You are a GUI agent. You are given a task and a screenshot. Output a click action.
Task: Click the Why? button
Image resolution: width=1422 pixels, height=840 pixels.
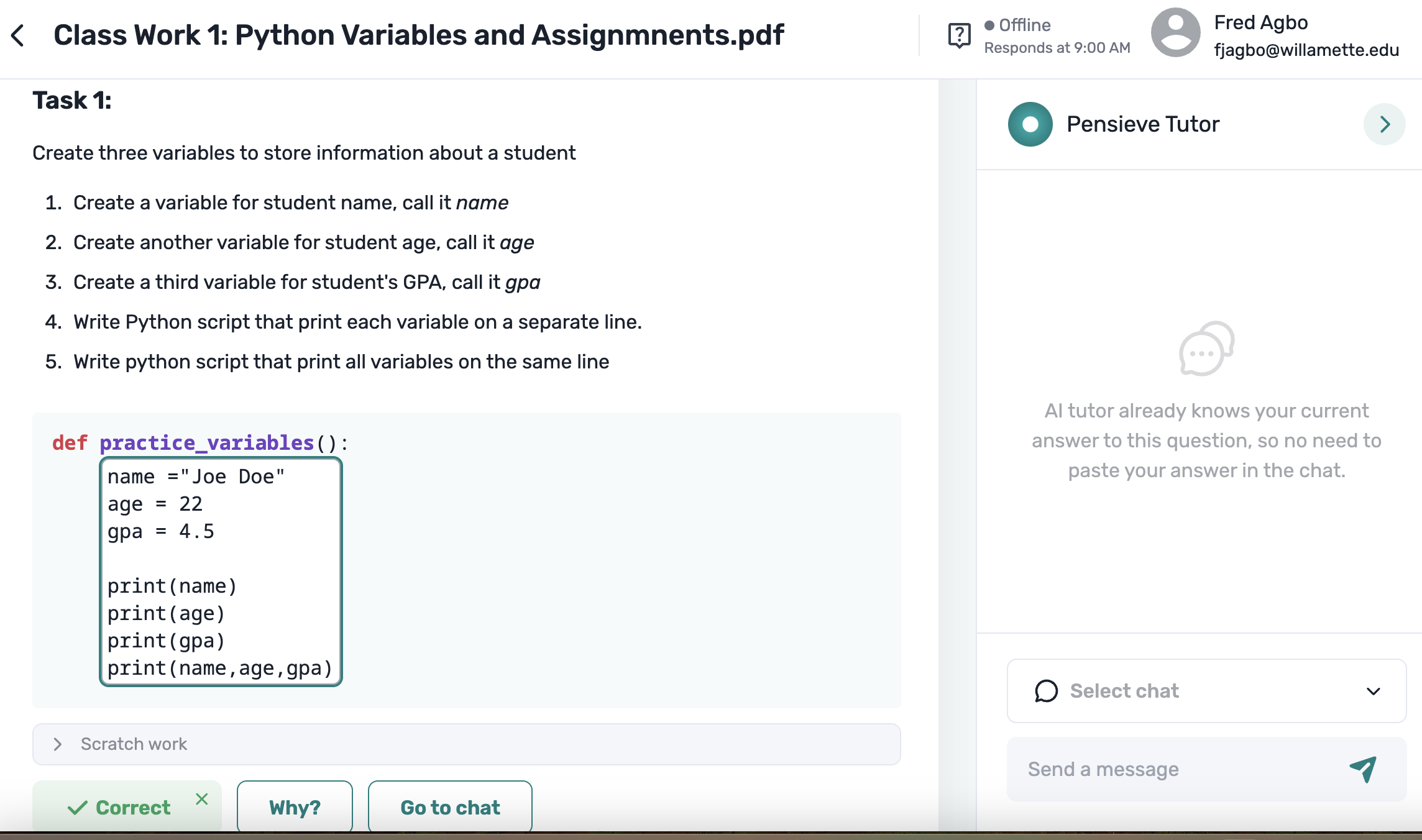tap(295, 806)
